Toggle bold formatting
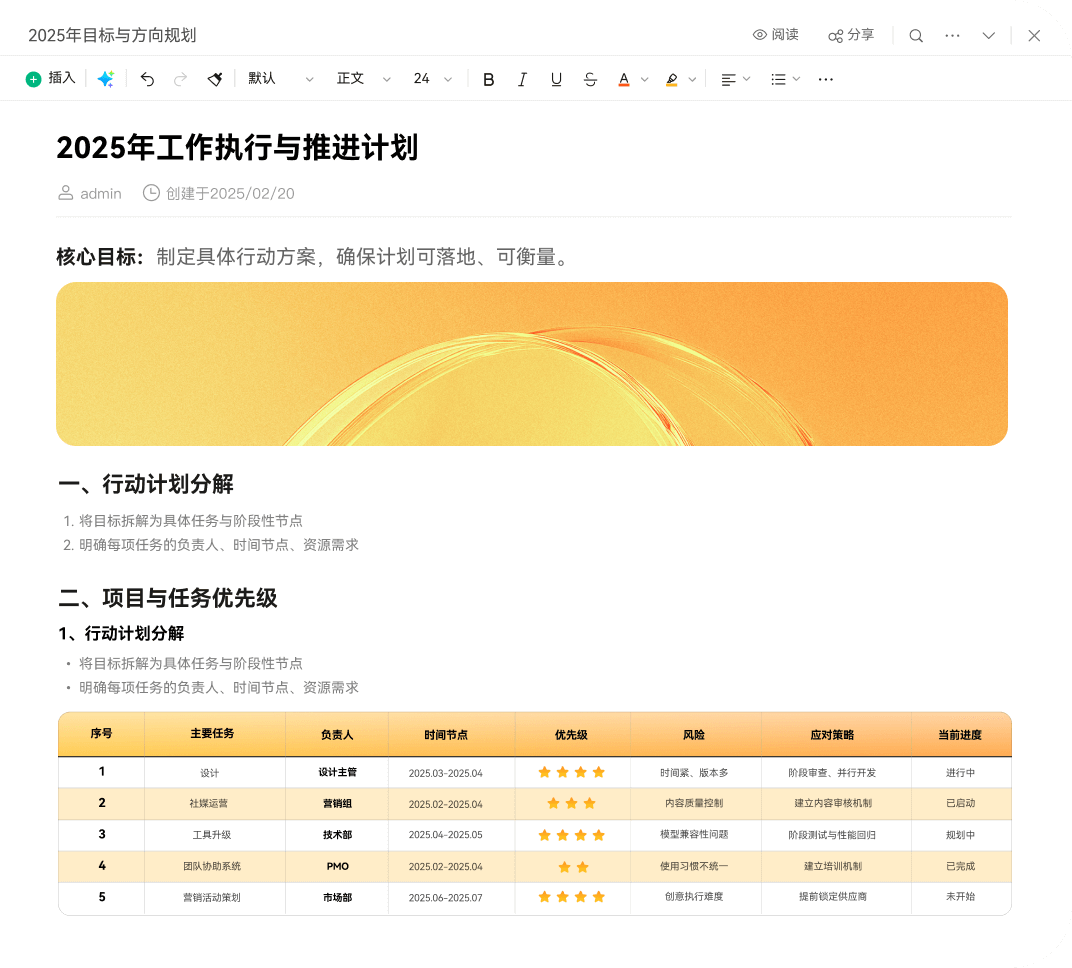This screenshot has height=968, width=1072. point(488,79)
